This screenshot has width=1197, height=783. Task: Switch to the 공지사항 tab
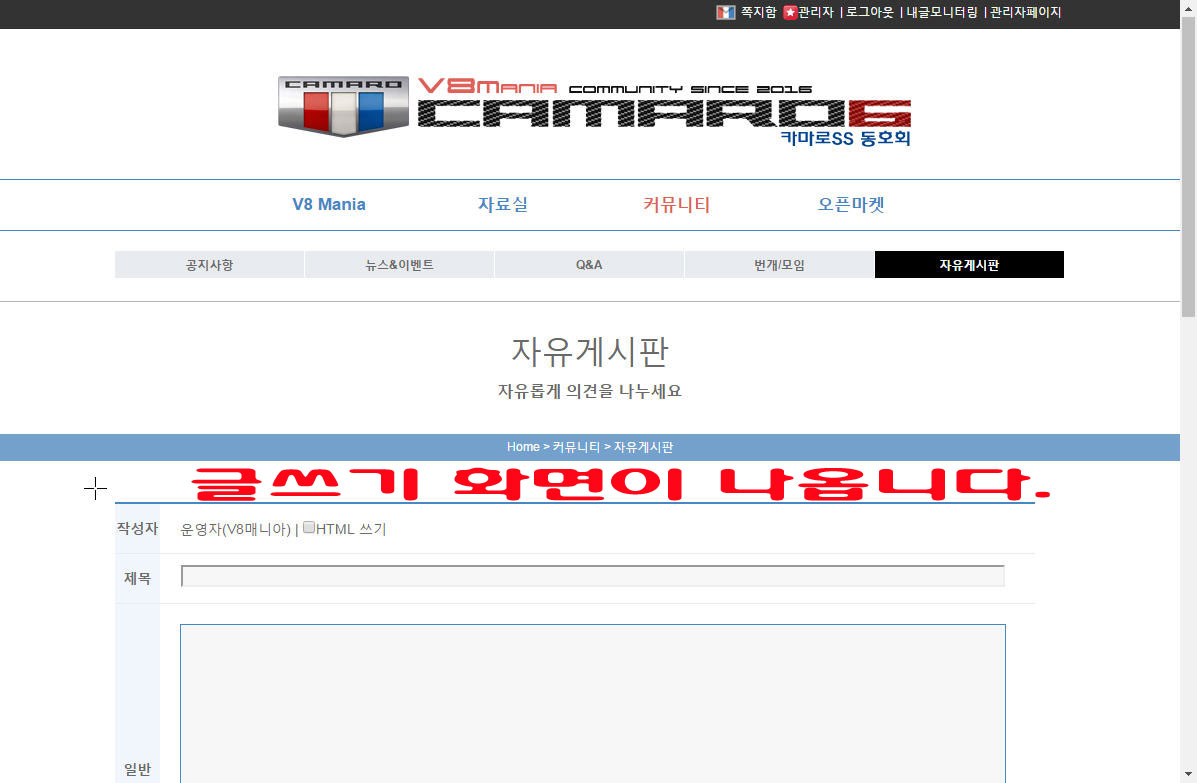tap(209, 265)
